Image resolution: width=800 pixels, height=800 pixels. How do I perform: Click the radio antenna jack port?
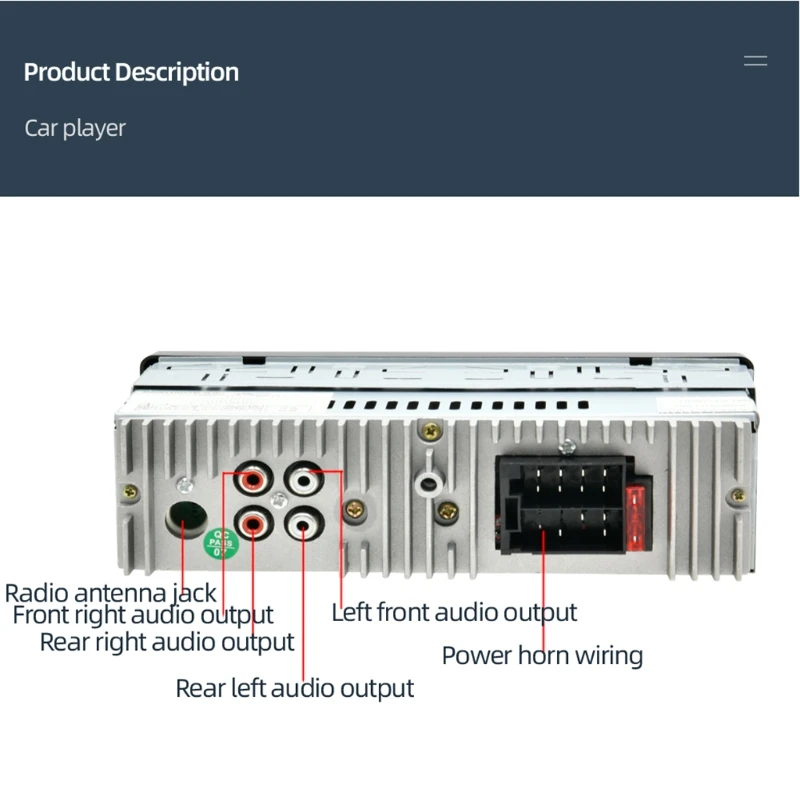(186, 519)
